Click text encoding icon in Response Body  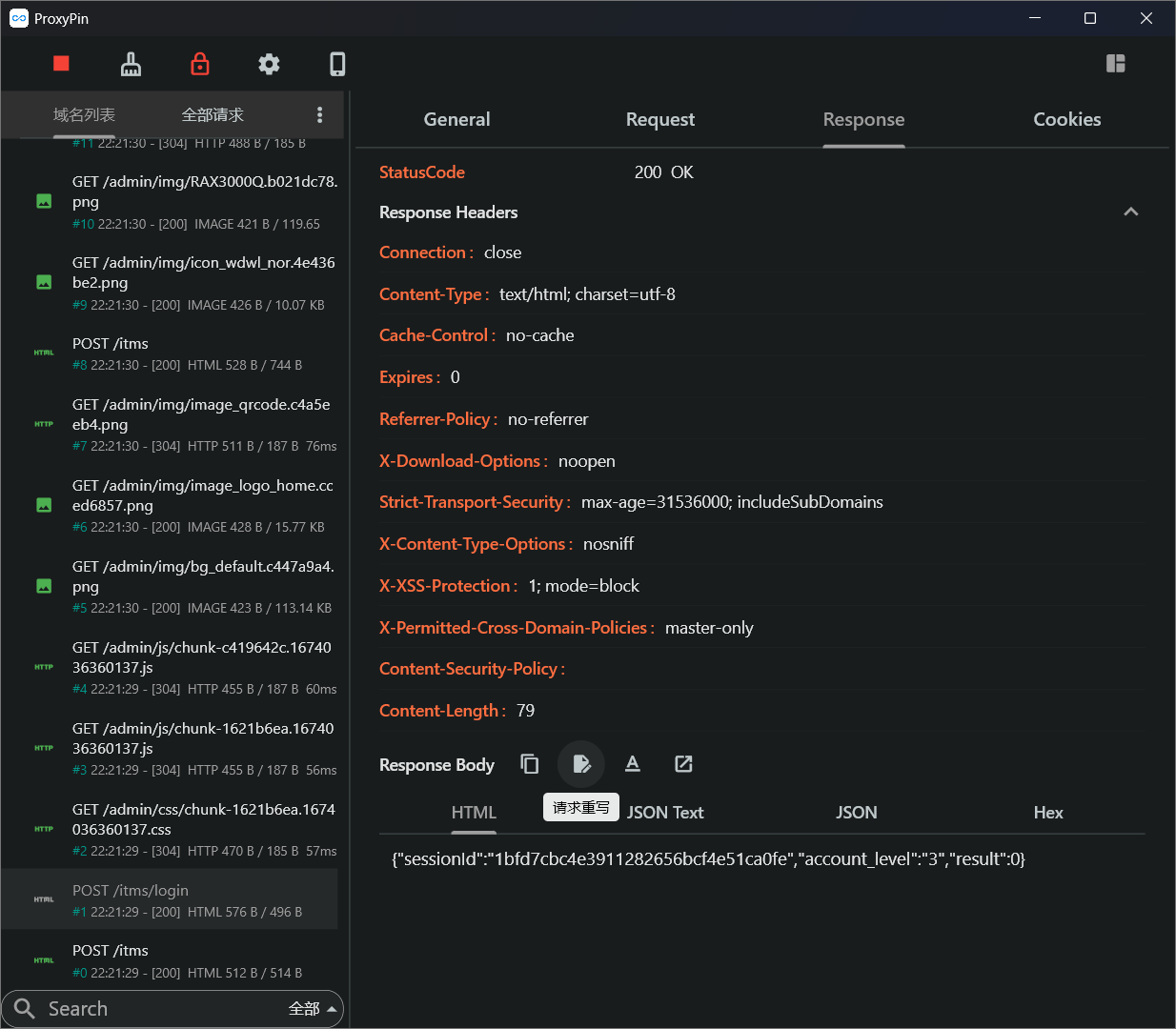point(633,764)
